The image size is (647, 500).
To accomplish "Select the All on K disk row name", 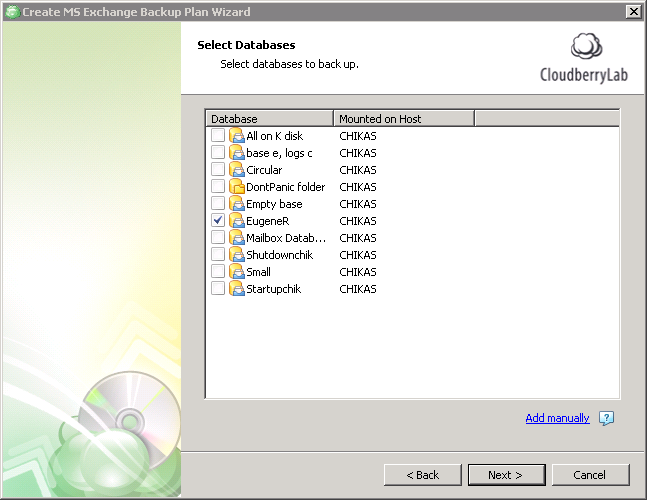I will [274, 136].
